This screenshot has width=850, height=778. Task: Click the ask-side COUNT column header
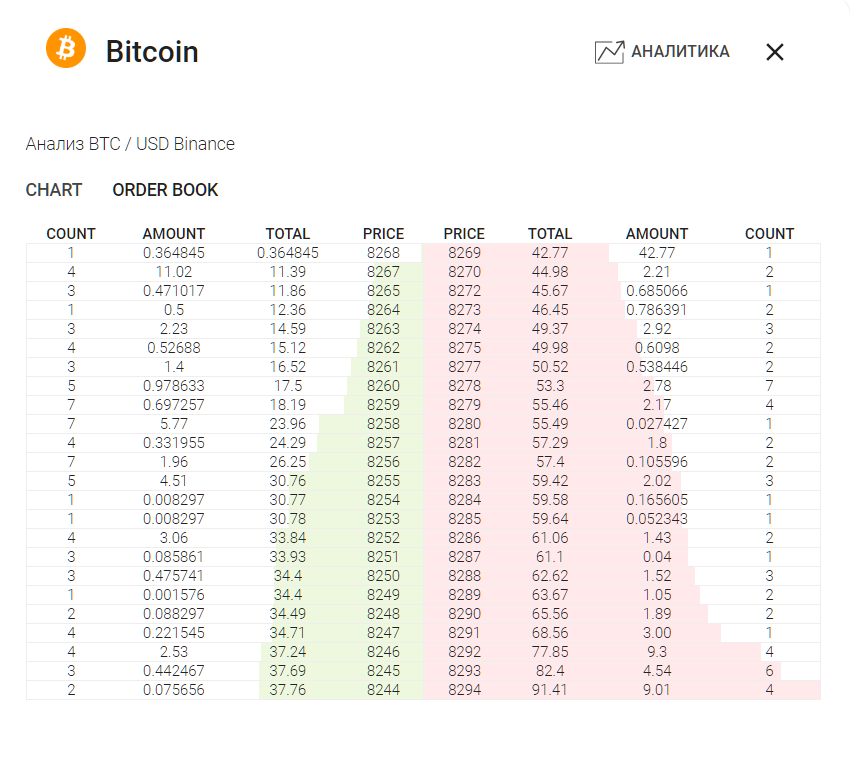click(769, 234)
